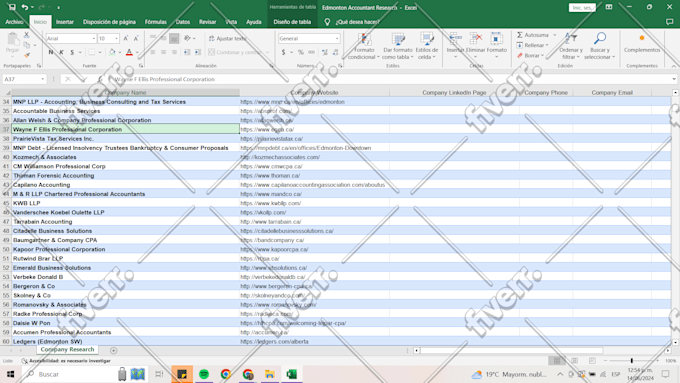Click the Format Painter brush icon
Image resolution: width=680 pixels, height=383 pixels.
point(27,55)
